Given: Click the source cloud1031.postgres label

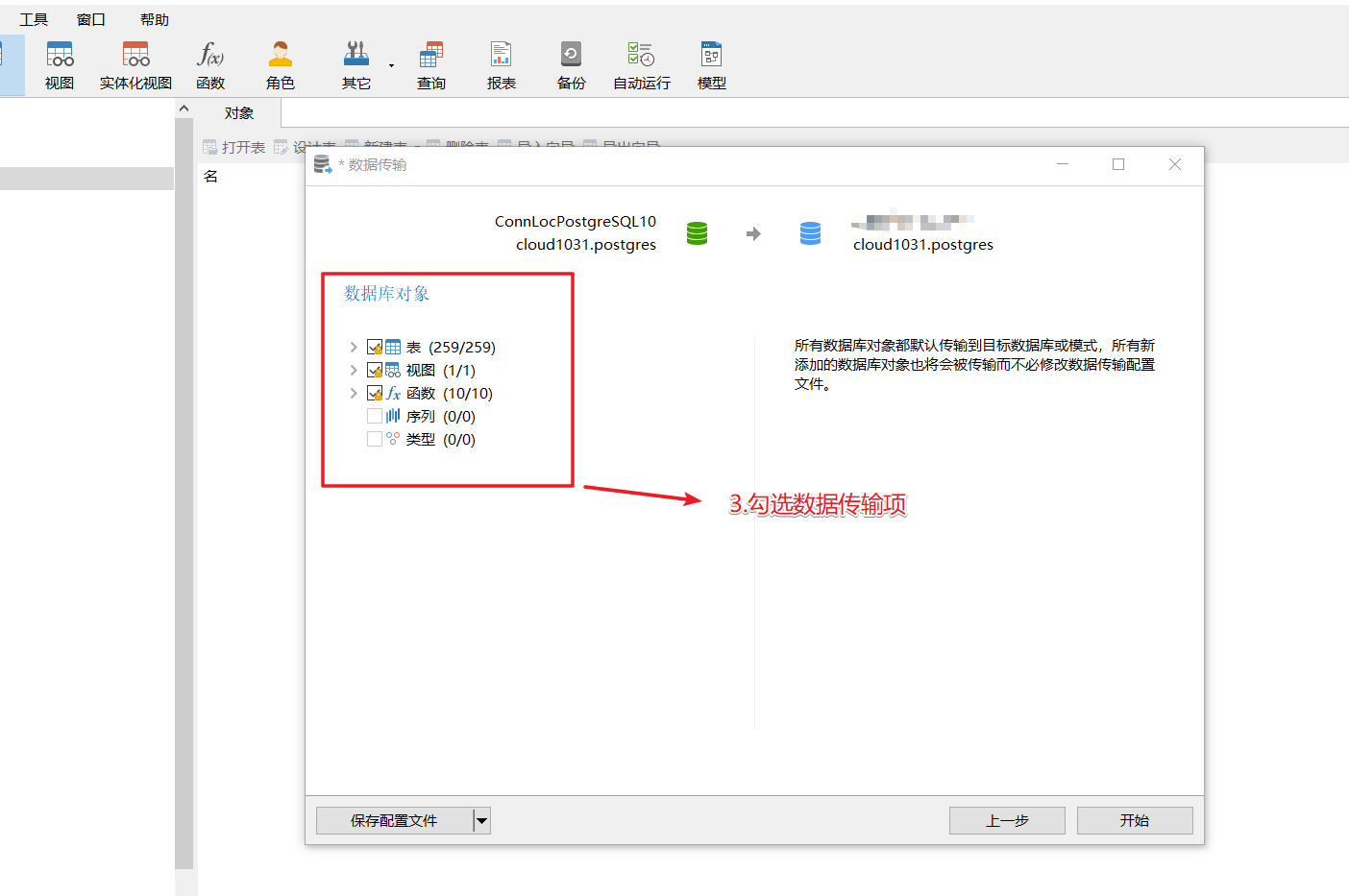Looking at the screenshot, I should (x=586, y=245).
